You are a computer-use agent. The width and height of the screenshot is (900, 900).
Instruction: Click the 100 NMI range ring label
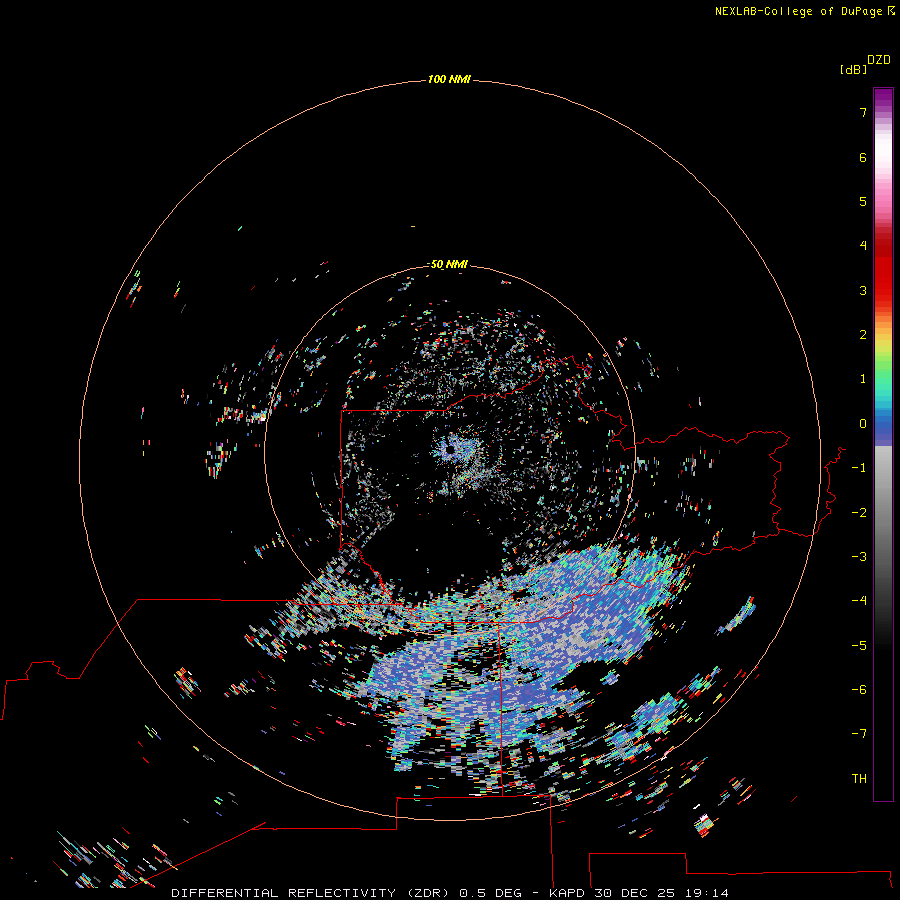(x=449, y=79)
